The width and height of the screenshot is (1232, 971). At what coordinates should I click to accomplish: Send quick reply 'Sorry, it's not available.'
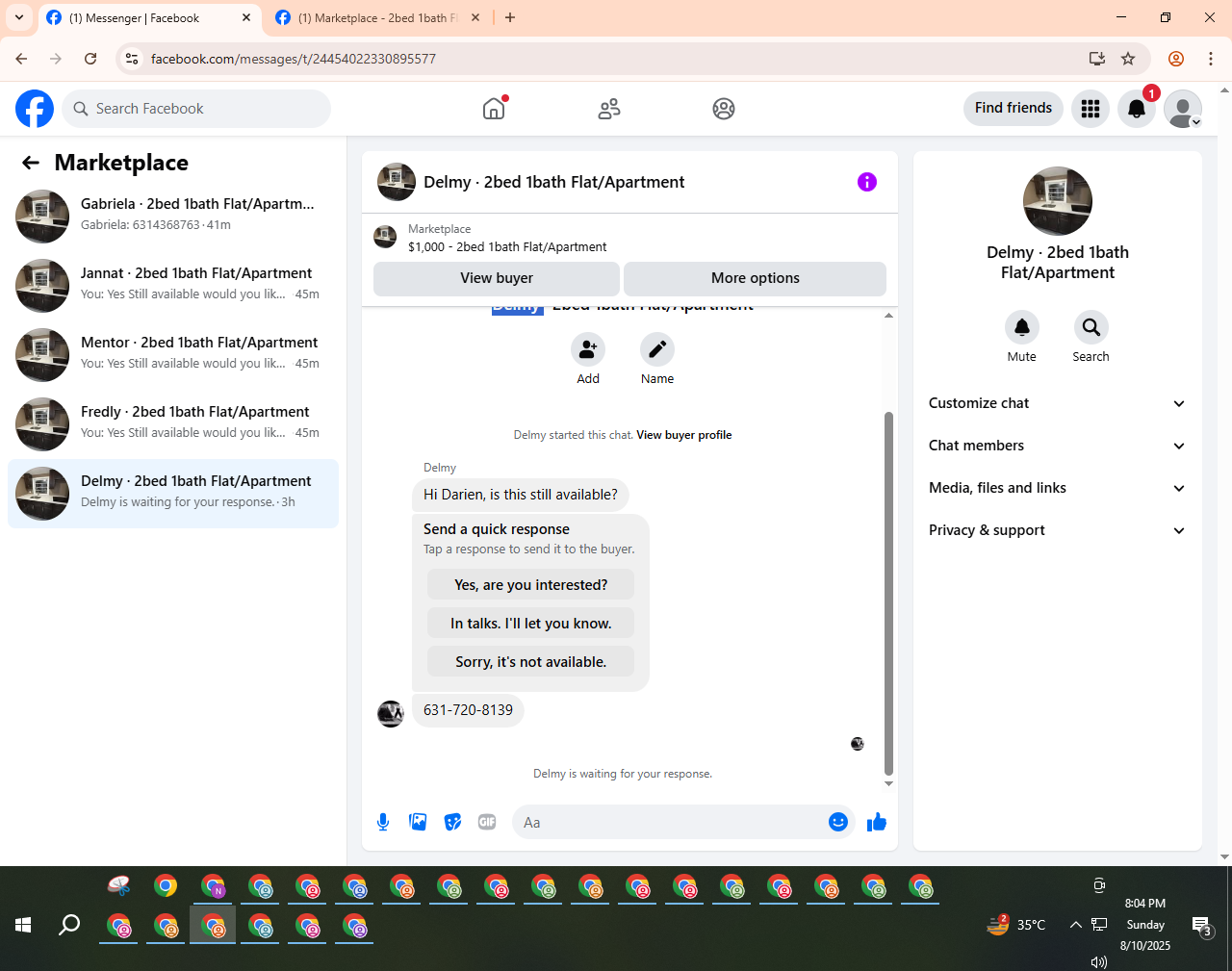coord(531,662)
